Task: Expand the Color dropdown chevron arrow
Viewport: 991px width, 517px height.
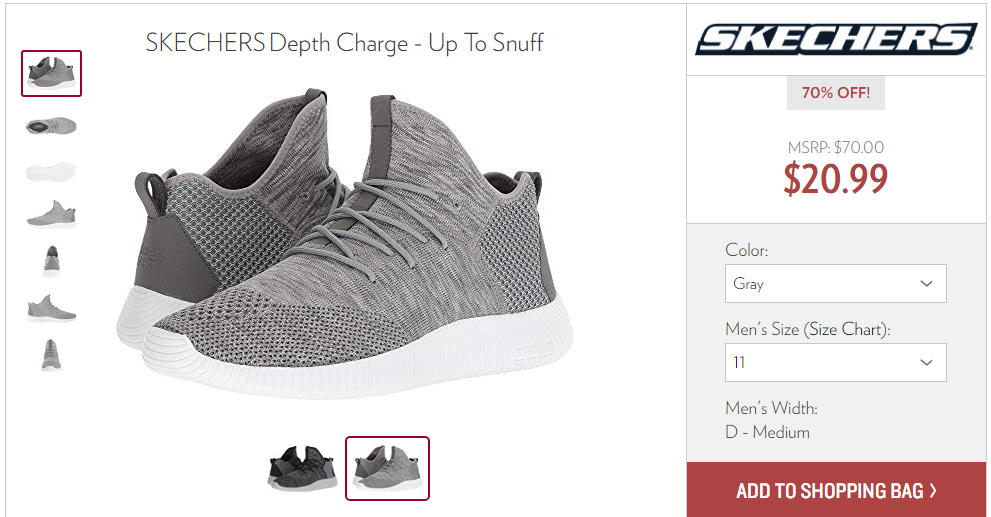Action: click(x=926, y=283)
